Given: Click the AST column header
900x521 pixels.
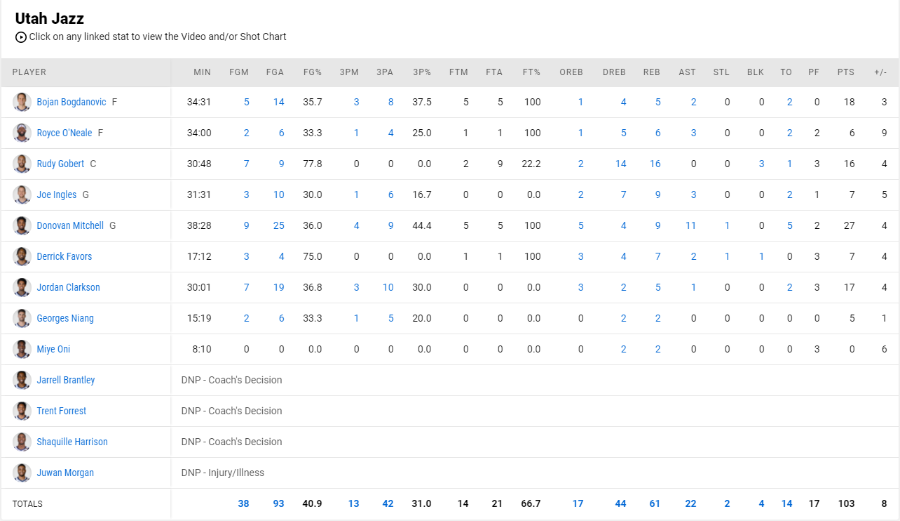Looking at the screenshot, I should pos(687,72).
